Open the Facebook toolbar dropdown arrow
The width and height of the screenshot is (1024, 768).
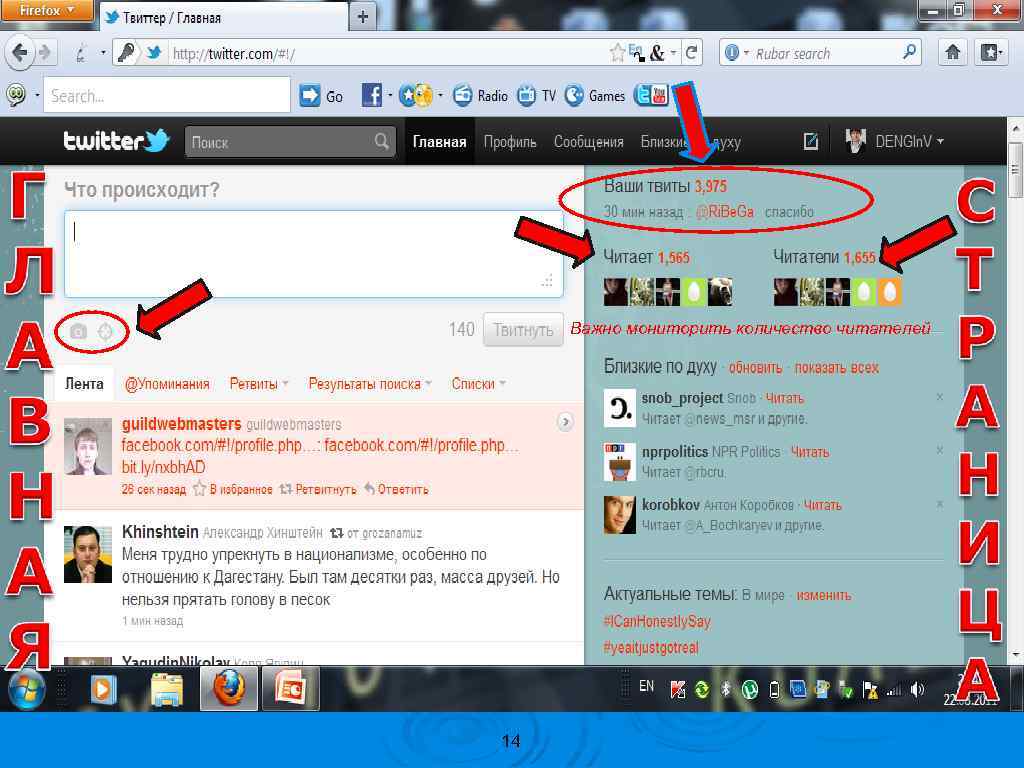(390, 96)
